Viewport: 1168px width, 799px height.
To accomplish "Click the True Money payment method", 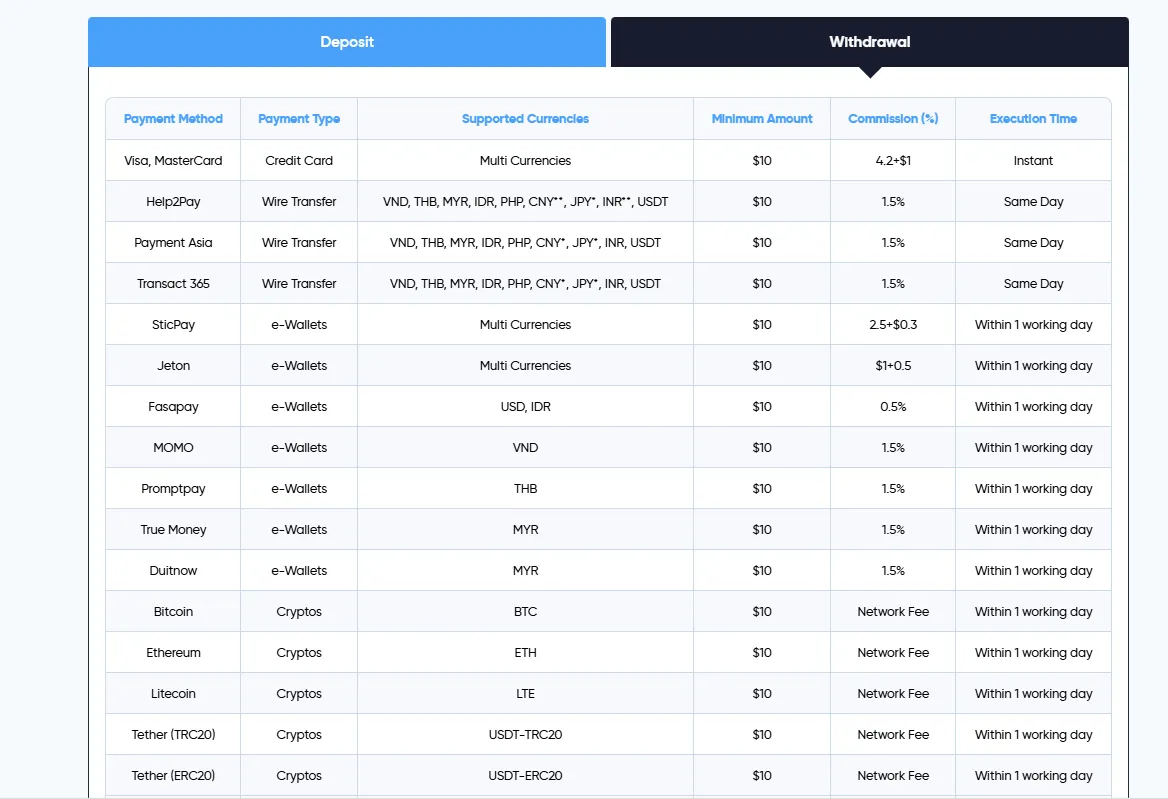I will (x=173, y=529).
